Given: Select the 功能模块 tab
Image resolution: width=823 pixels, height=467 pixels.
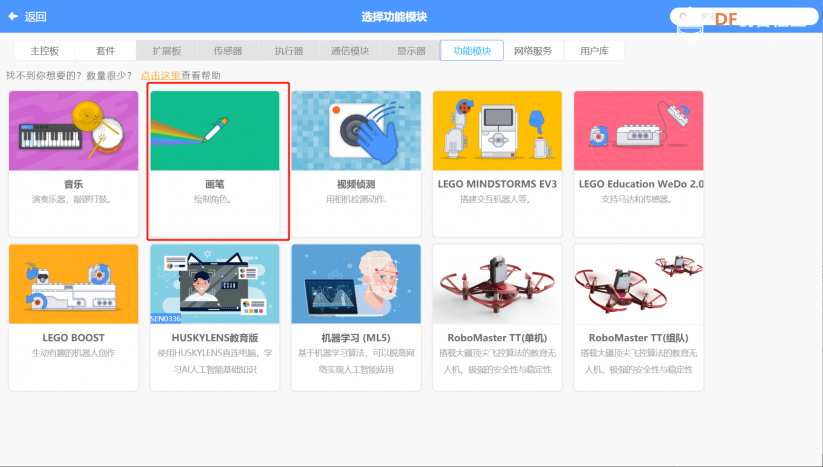Looking at the screenshot, I should (x=472, y=51).
